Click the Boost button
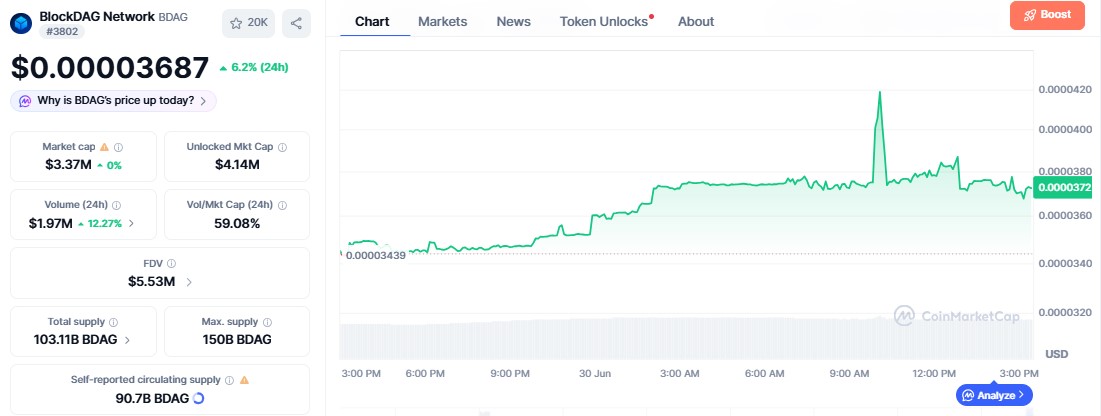 tap(1047, 15)
